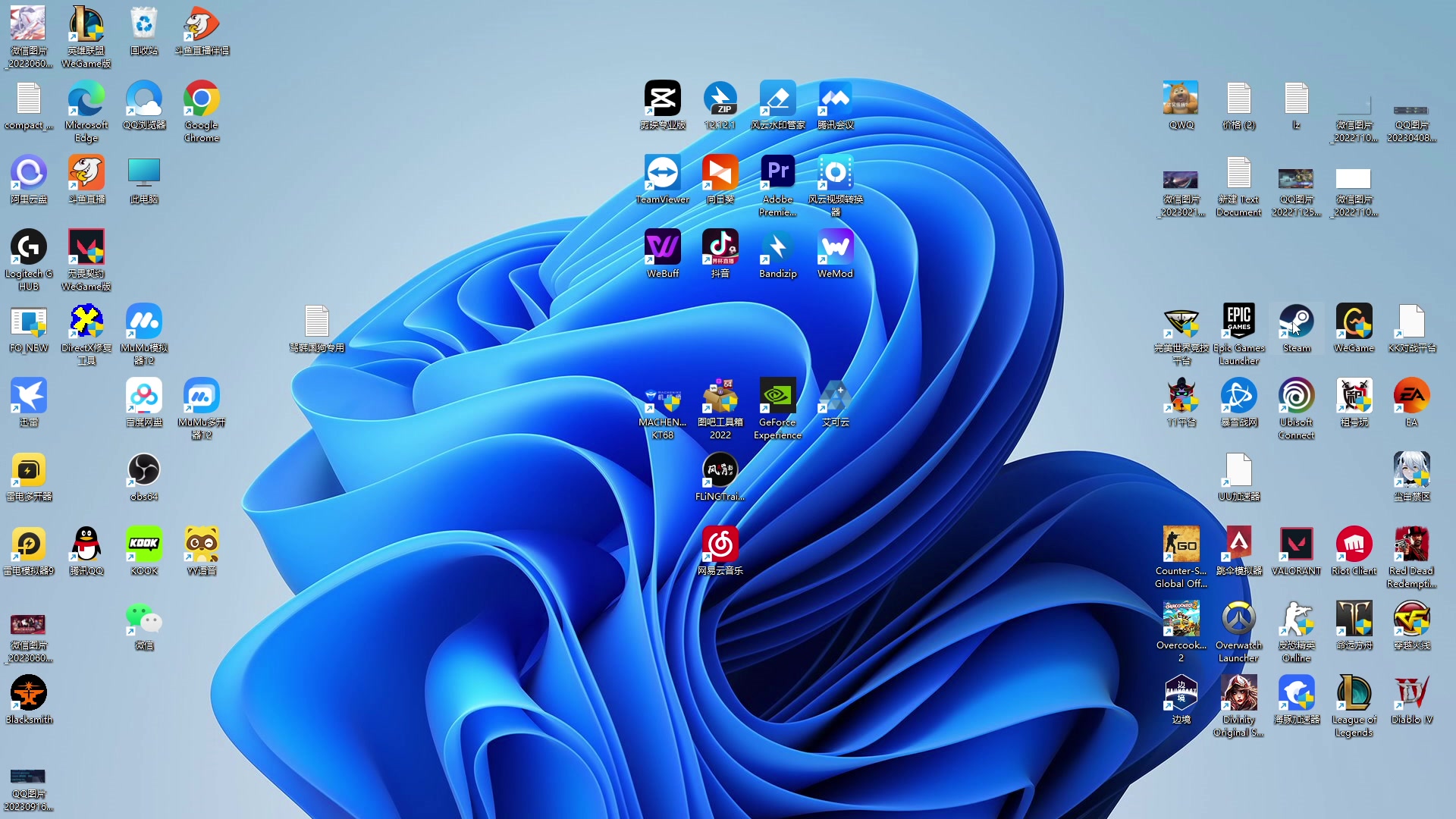Select the Diablo IV shortcut
Viewport: 1456px width, 819px height.
1411,693
